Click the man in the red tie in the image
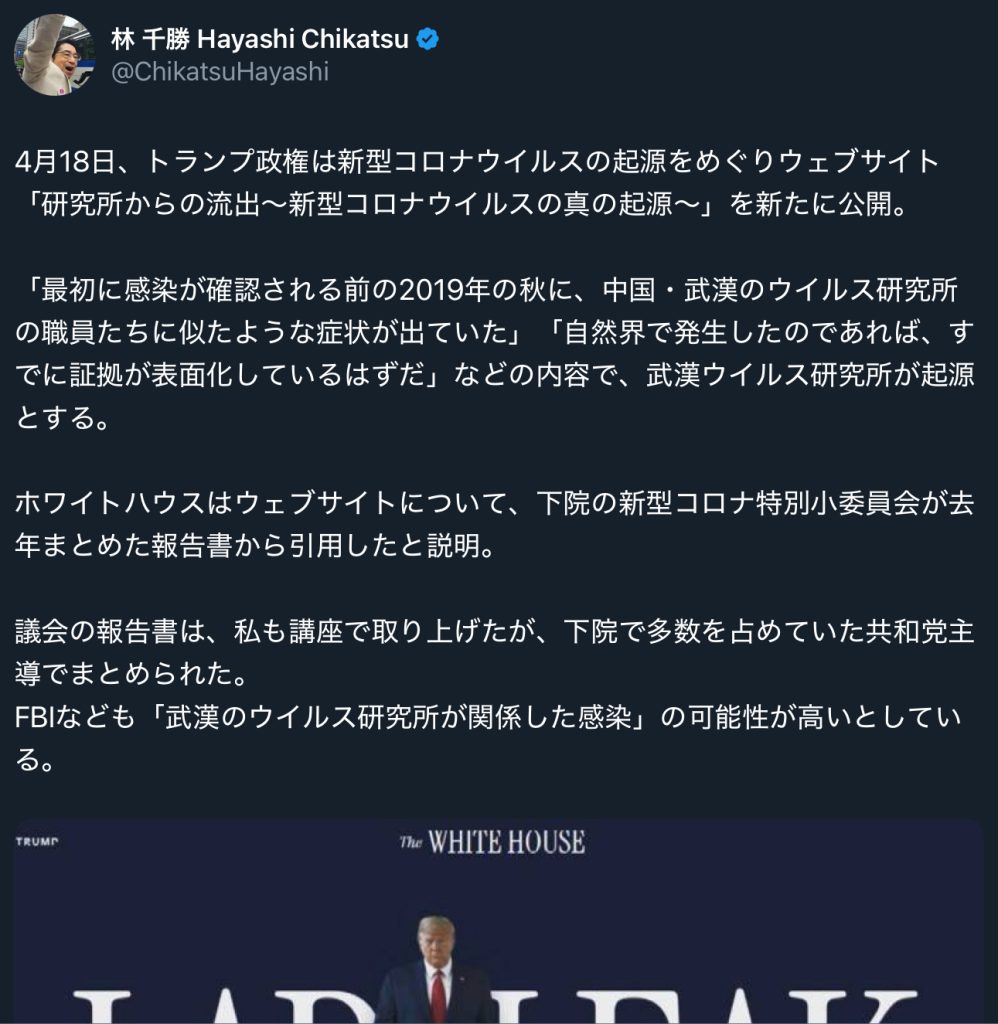This screenshot has width=998, height=1024. coord(436,970)
